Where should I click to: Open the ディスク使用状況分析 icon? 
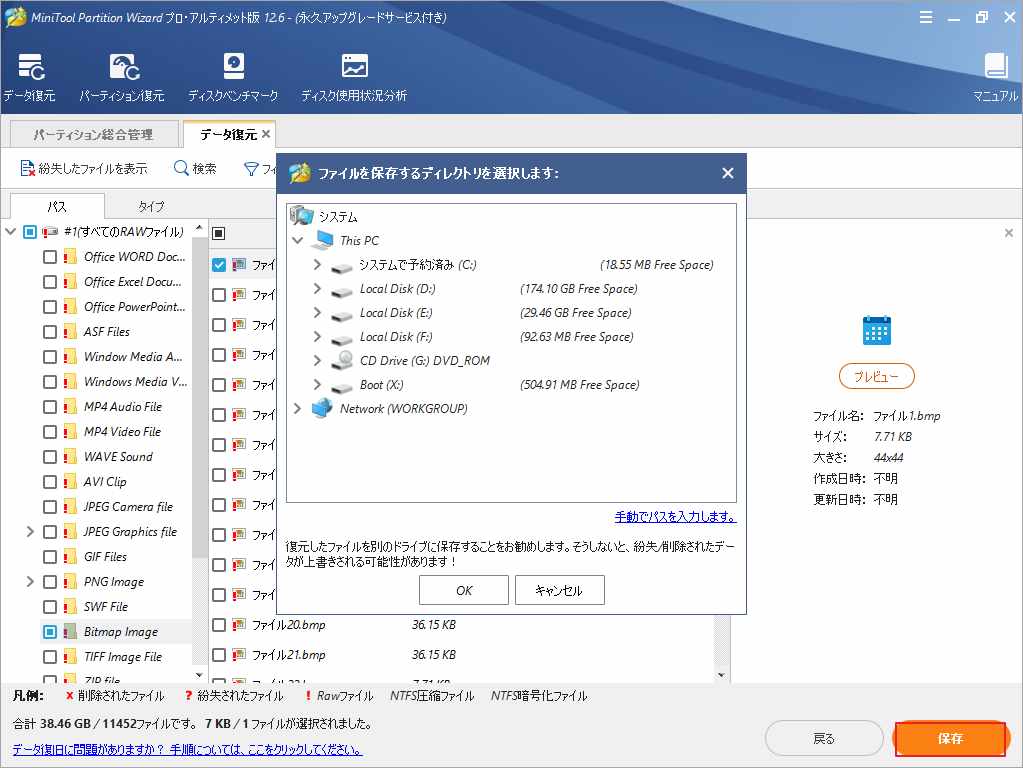coord(353,72)
